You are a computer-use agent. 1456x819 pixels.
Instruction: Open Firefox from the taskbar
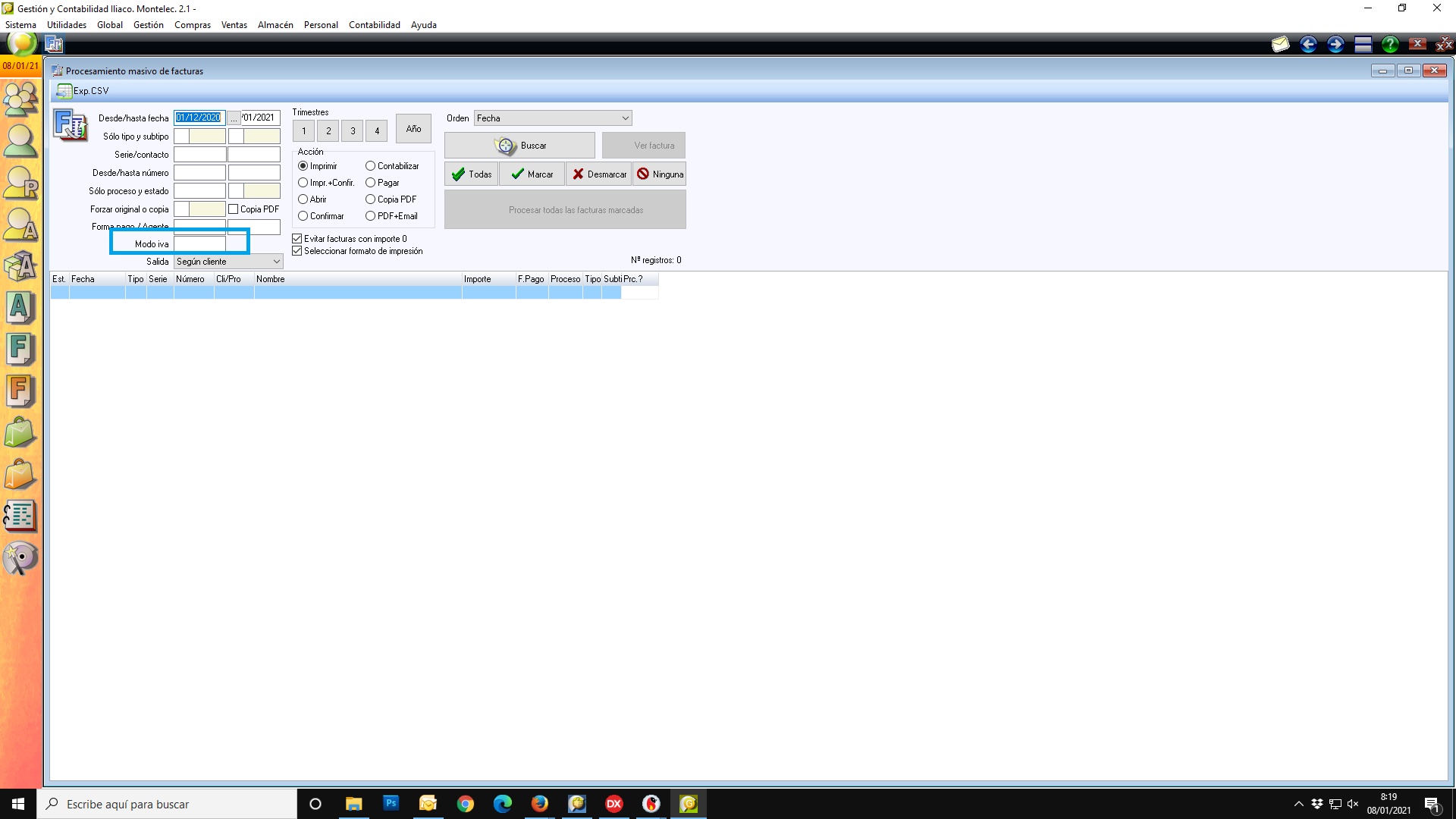(540, 804)
